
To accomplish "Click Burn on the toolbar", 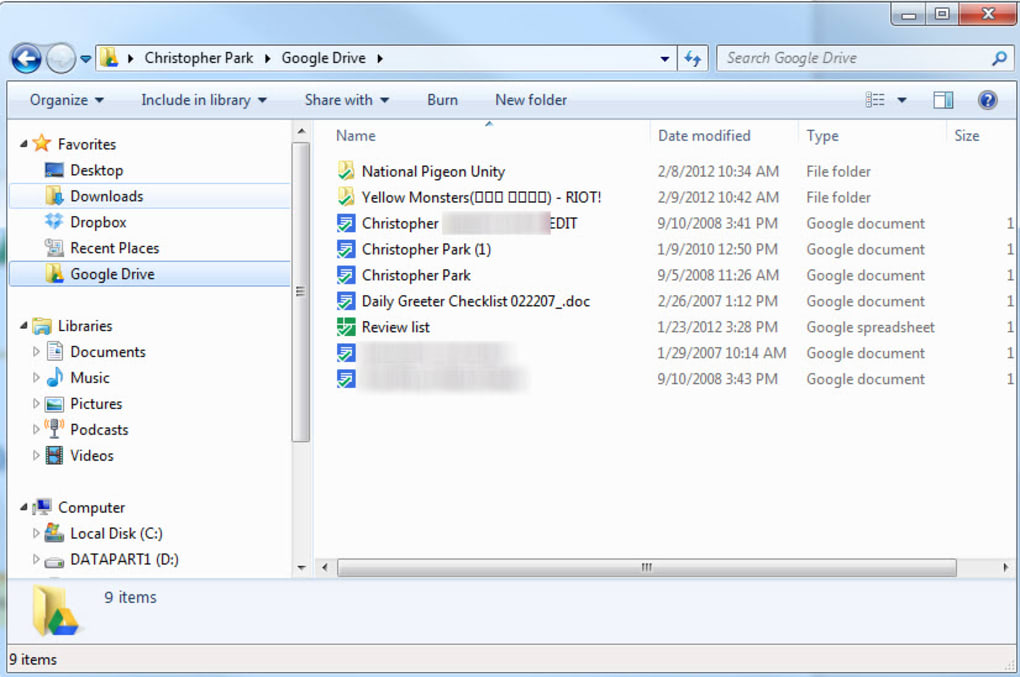I will (442, 99).
